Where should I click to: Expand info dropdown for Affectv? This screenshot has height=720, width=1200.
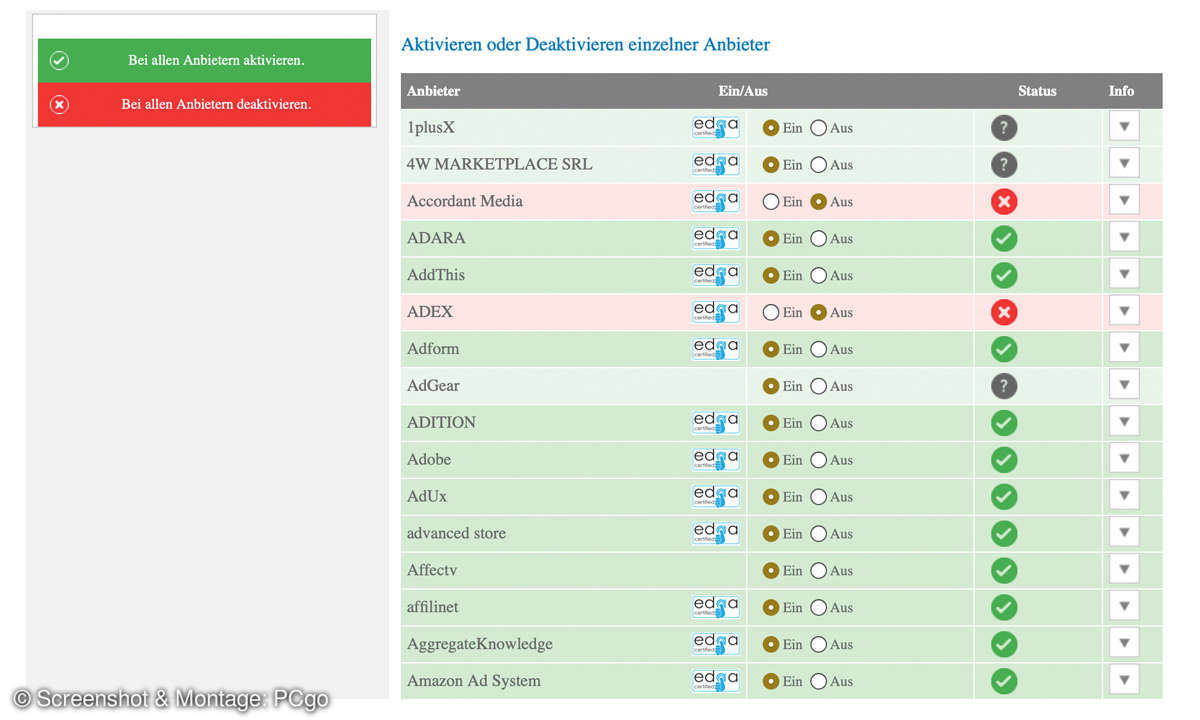(x=1124, y=570)
